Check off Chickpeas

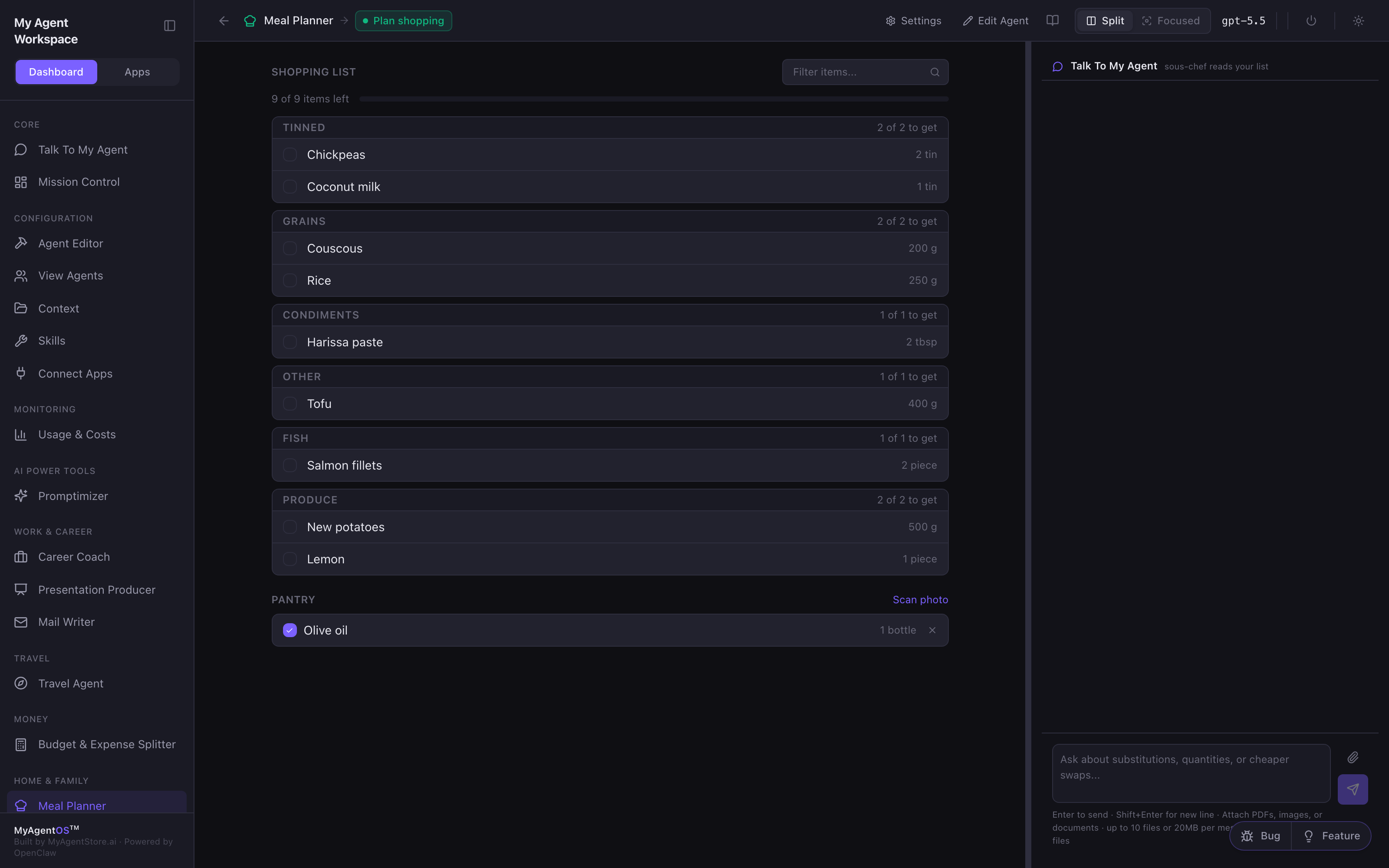coord(290,155)
